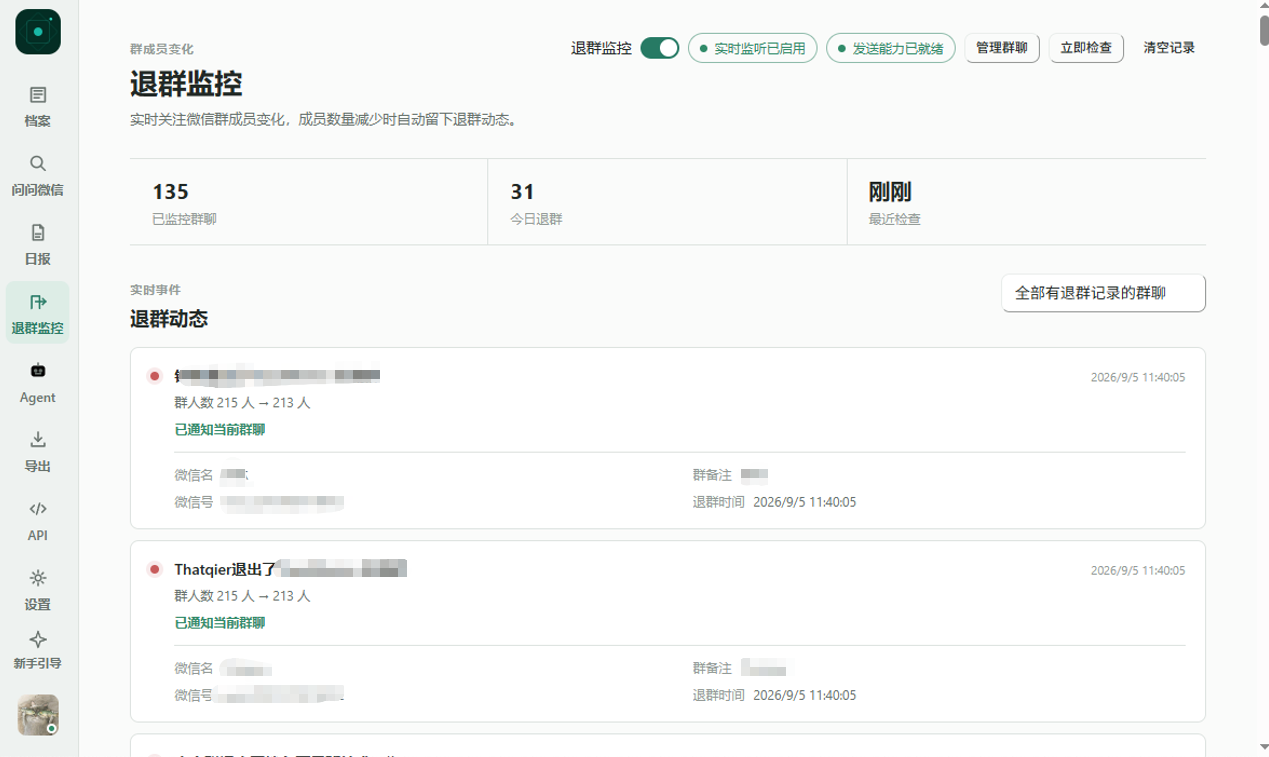Click 已通知当前群聊 in first event card
This screenshot has height=757, width=1269.
[220, 430]
